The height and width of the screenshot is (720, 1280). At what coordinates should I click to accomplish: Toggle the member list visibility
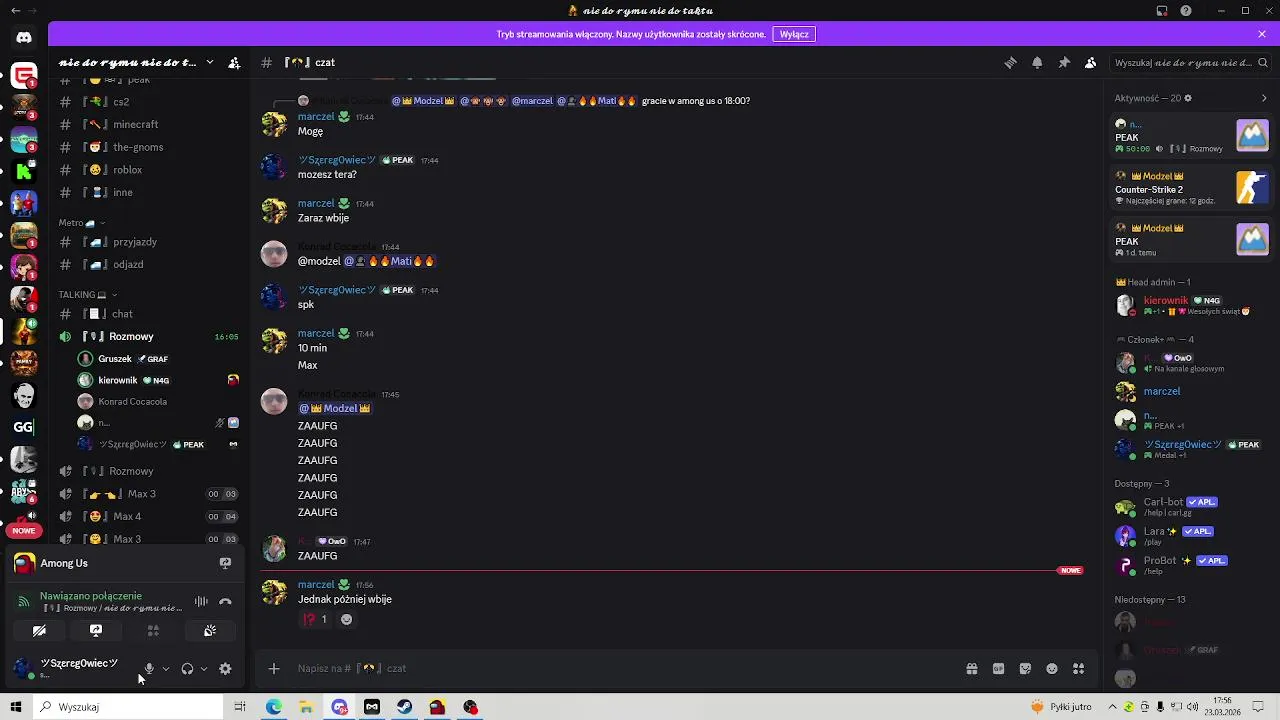click(1091, 63)
